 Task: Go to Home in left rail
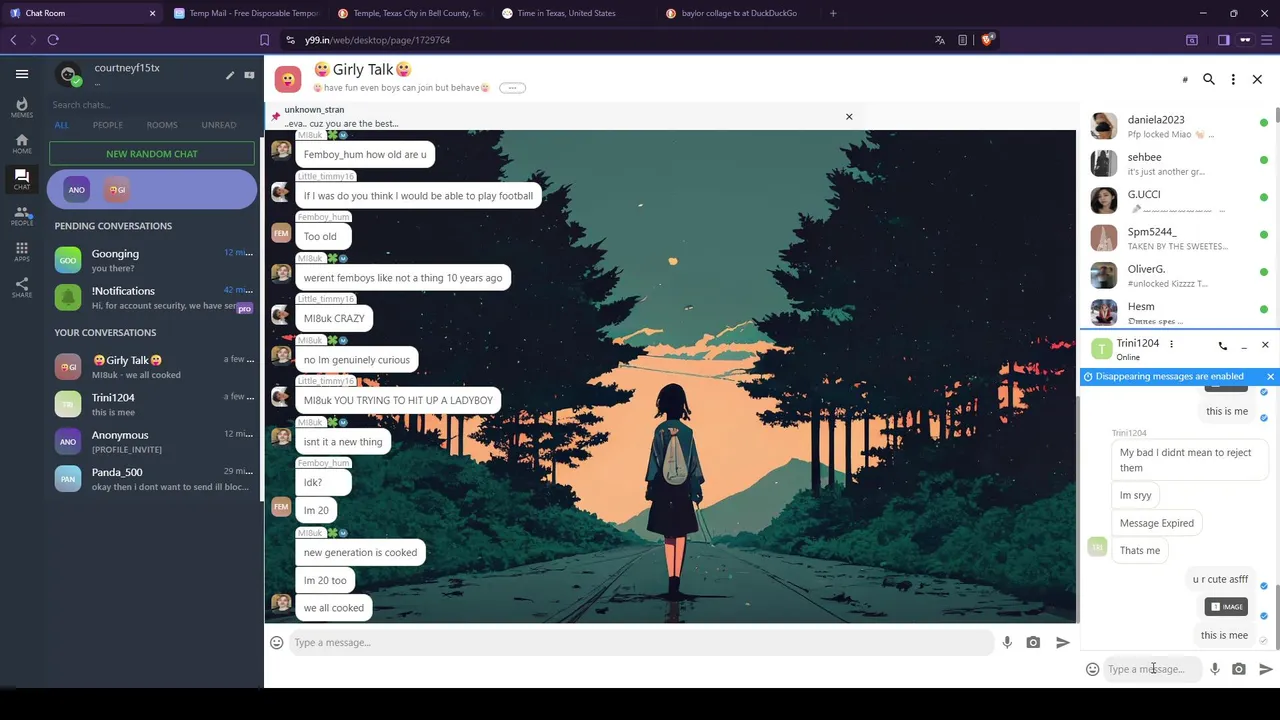pyautogui.click(x=21, y=143)
